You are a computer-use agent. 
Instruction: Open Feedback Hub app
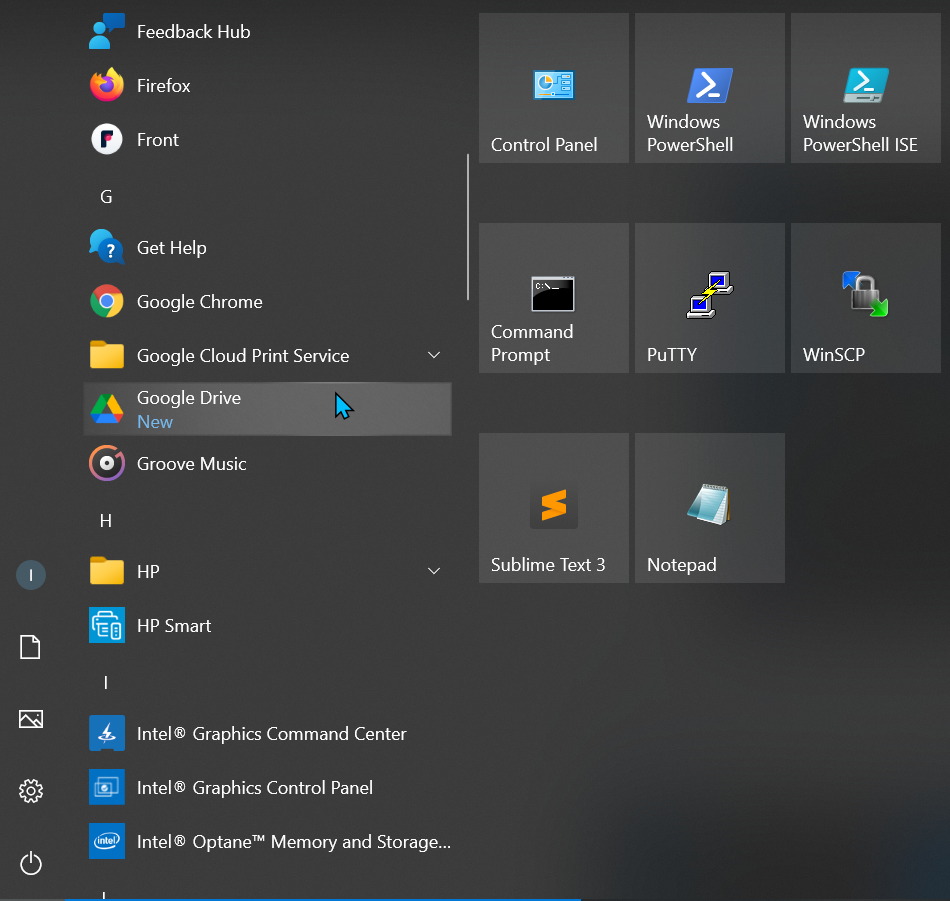(x=267, y=32)
